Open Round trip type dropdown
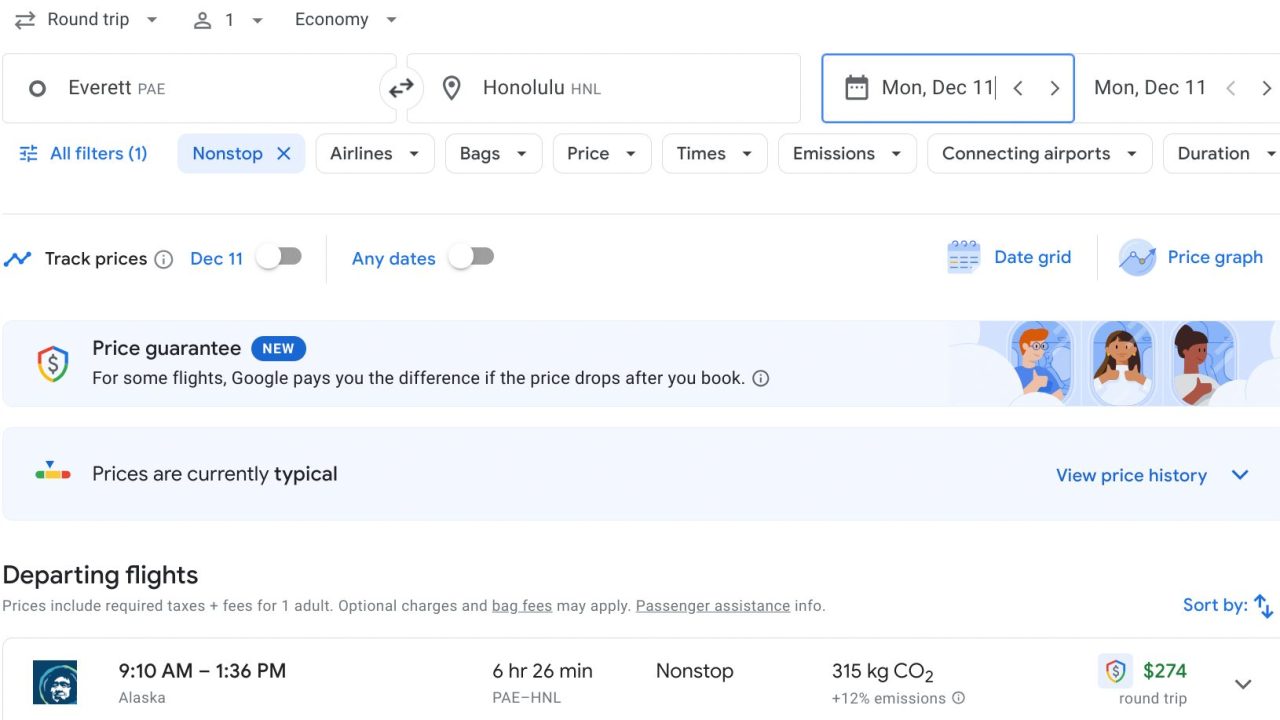The width and height of the screenshot is (1280, 720). [x=86, y=20]
